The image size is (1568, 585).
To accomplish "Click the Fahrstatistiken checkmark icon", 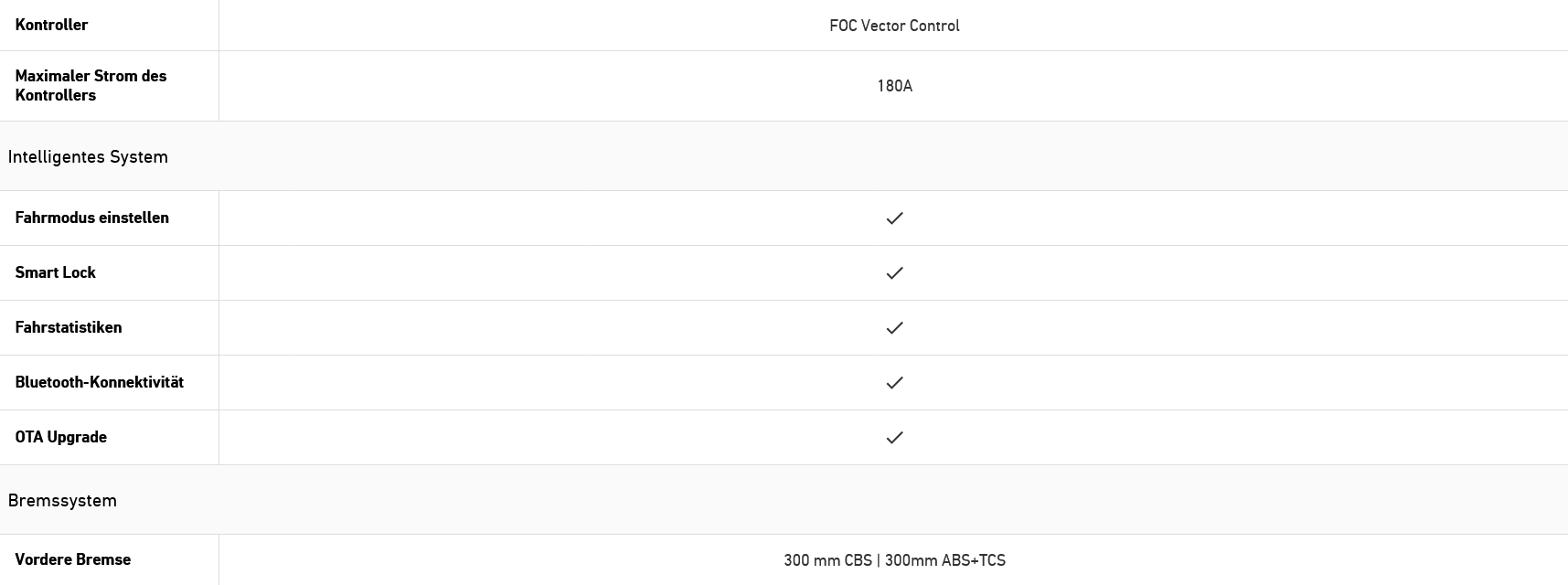I will tap(894, 327).
